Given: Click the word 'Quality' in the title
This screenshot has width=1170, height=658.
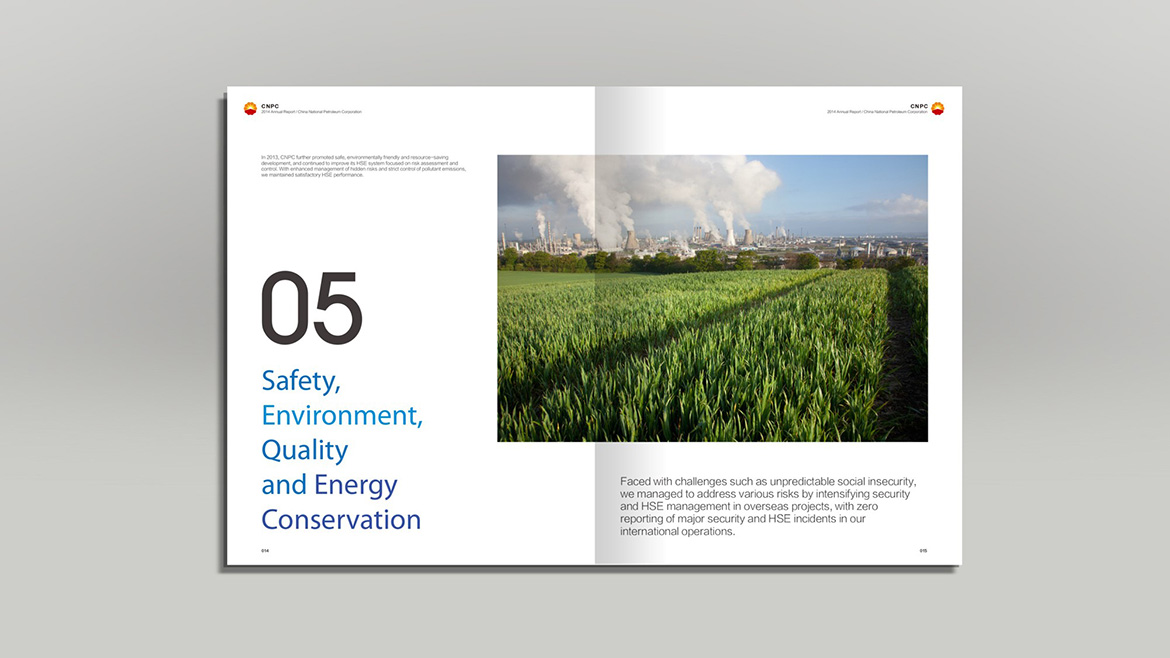Looking at the screenshot, I should point(304,451).
